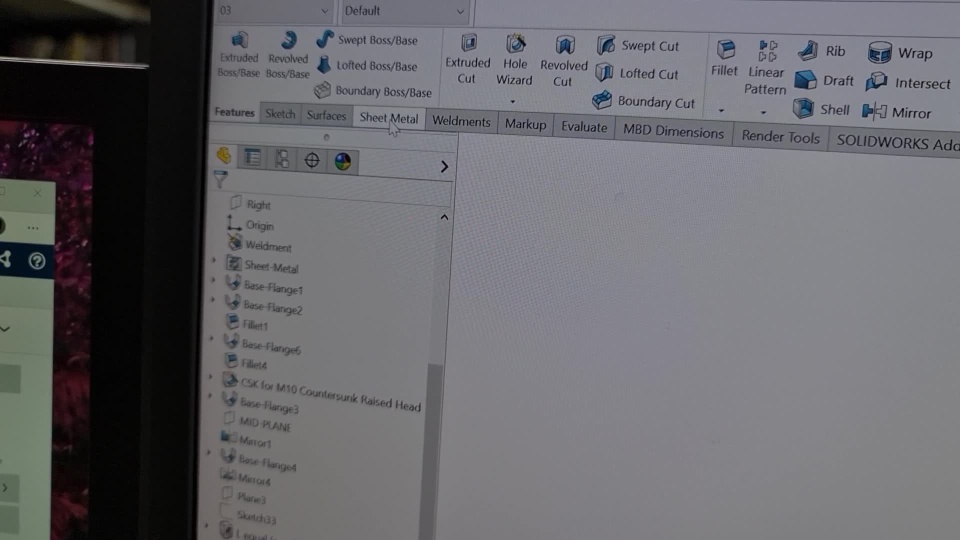Click the feature tree scroll-up arrow

click(x=444, y=217)
